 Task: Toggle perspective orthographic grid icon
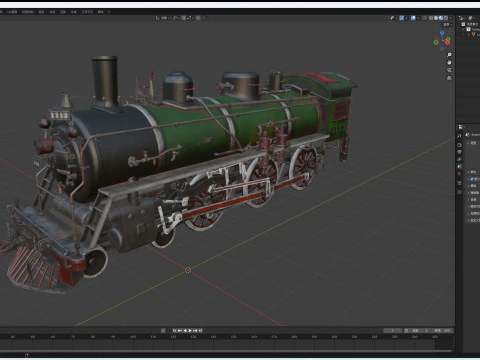click(449, 78)
